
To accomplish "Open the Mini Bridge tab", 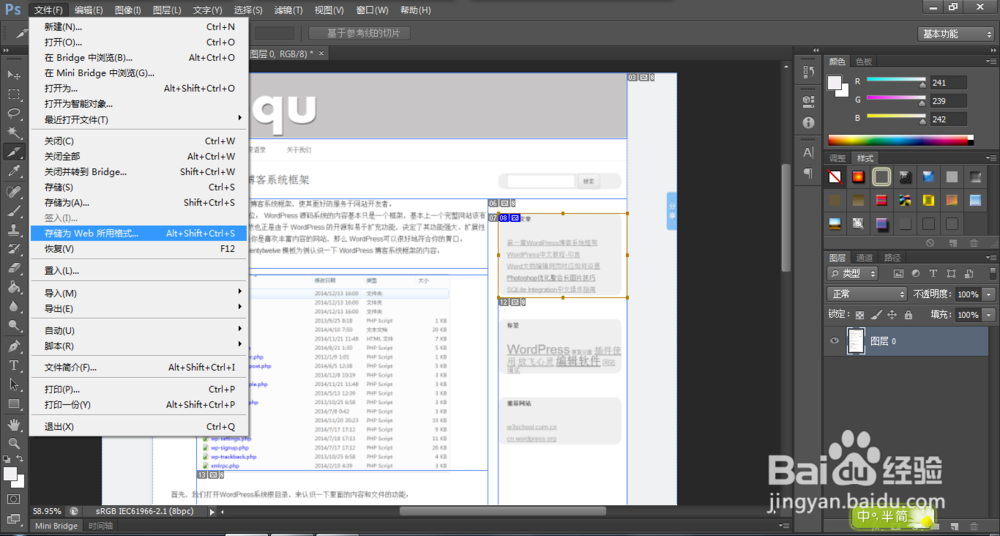I will point(56,526).
